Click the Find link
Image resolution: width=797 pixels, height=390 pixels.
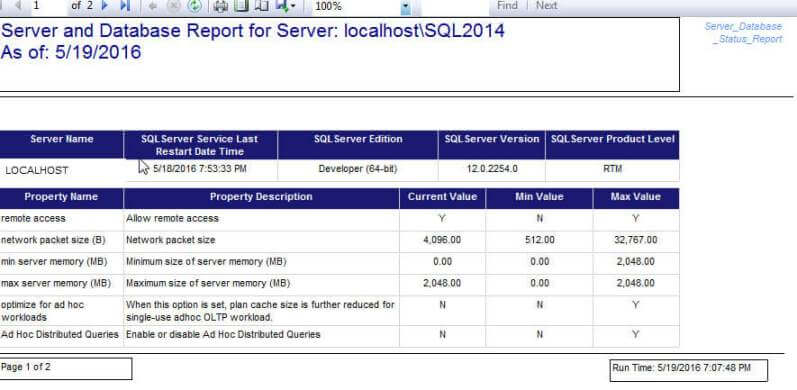tap(507, 6)
